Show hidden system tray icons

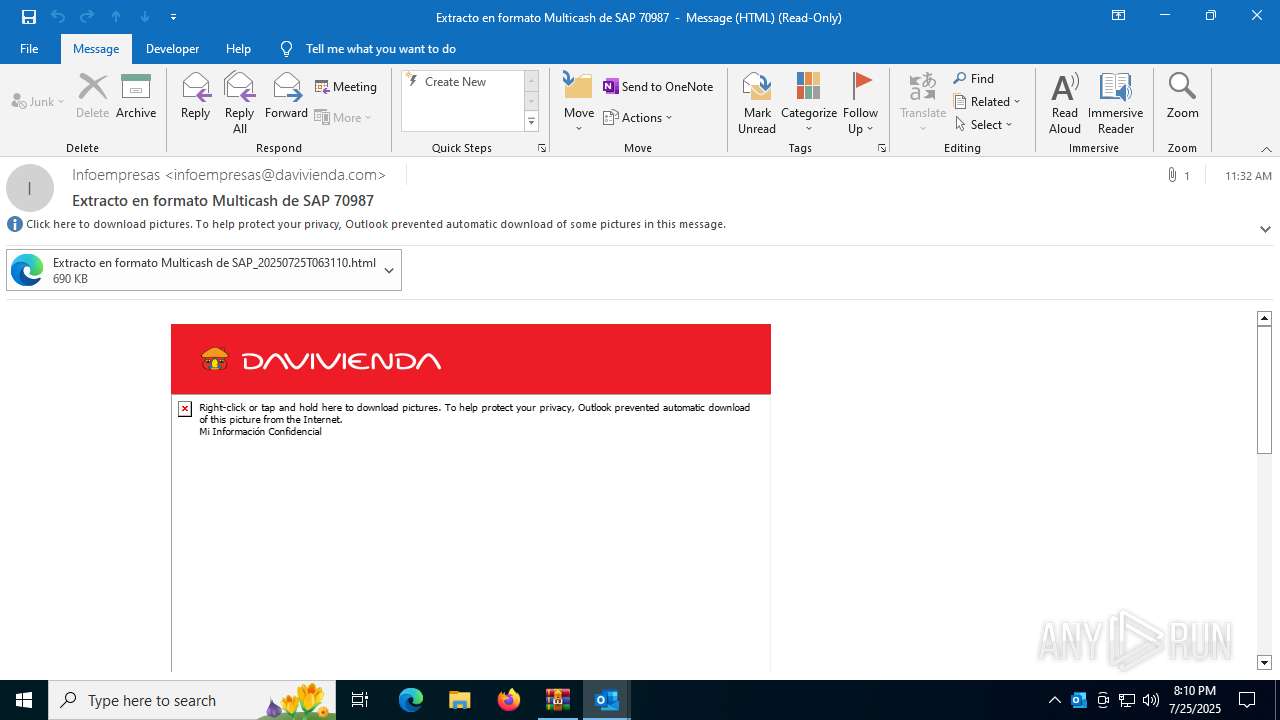click(1055, 700)
